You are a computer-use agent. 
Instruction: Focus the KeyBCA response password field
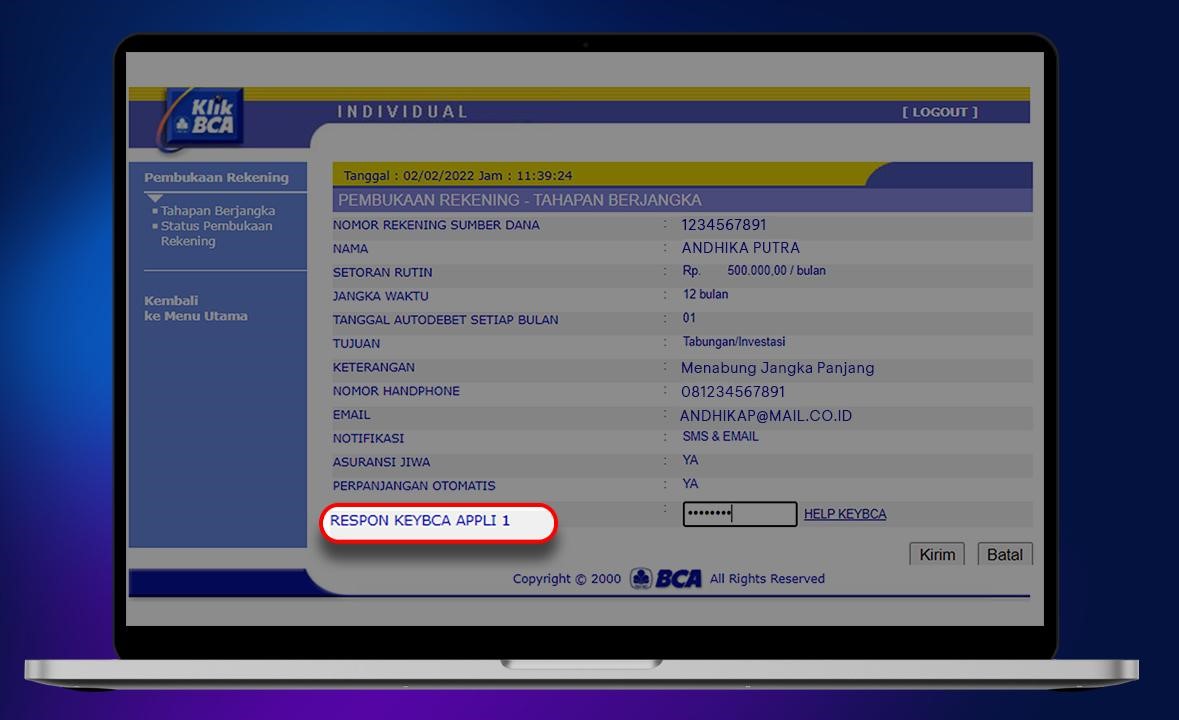pyautogui.click(x=739, y=514)
